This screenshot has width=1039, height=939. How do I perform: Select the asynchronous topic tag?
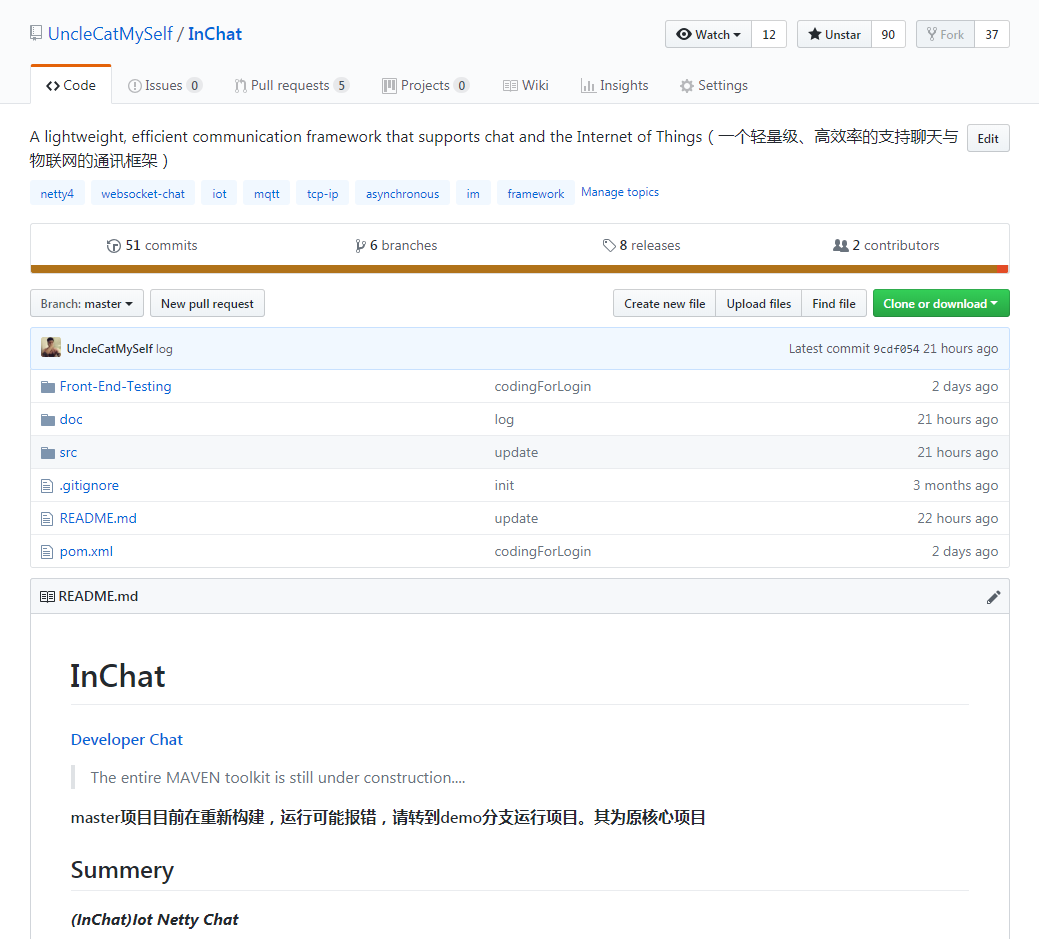click(402, 193)
